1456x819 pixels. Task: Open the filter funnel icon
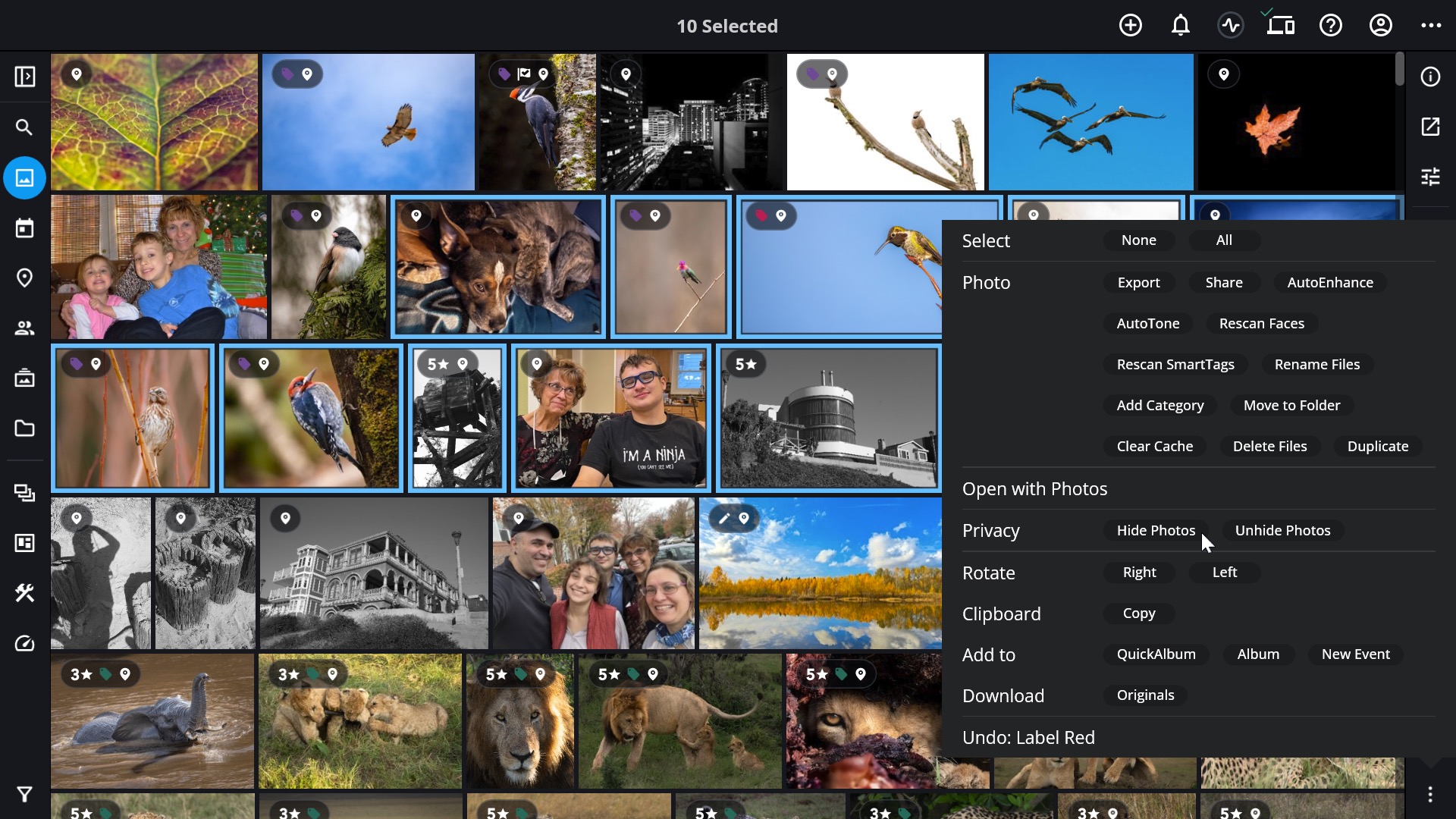tap(24, 794)
